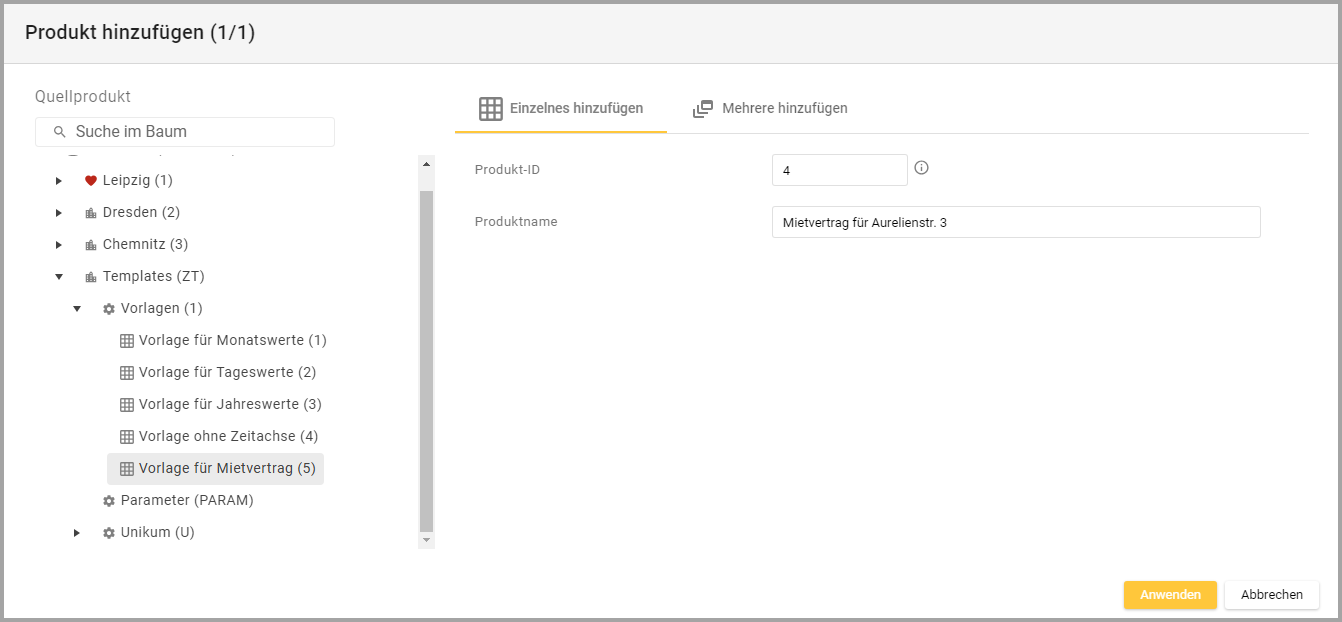Viewport: 1342px width, 622px height.
Task: Switch to the Mehrere hinzufügen tab
Action: point(771,109)
